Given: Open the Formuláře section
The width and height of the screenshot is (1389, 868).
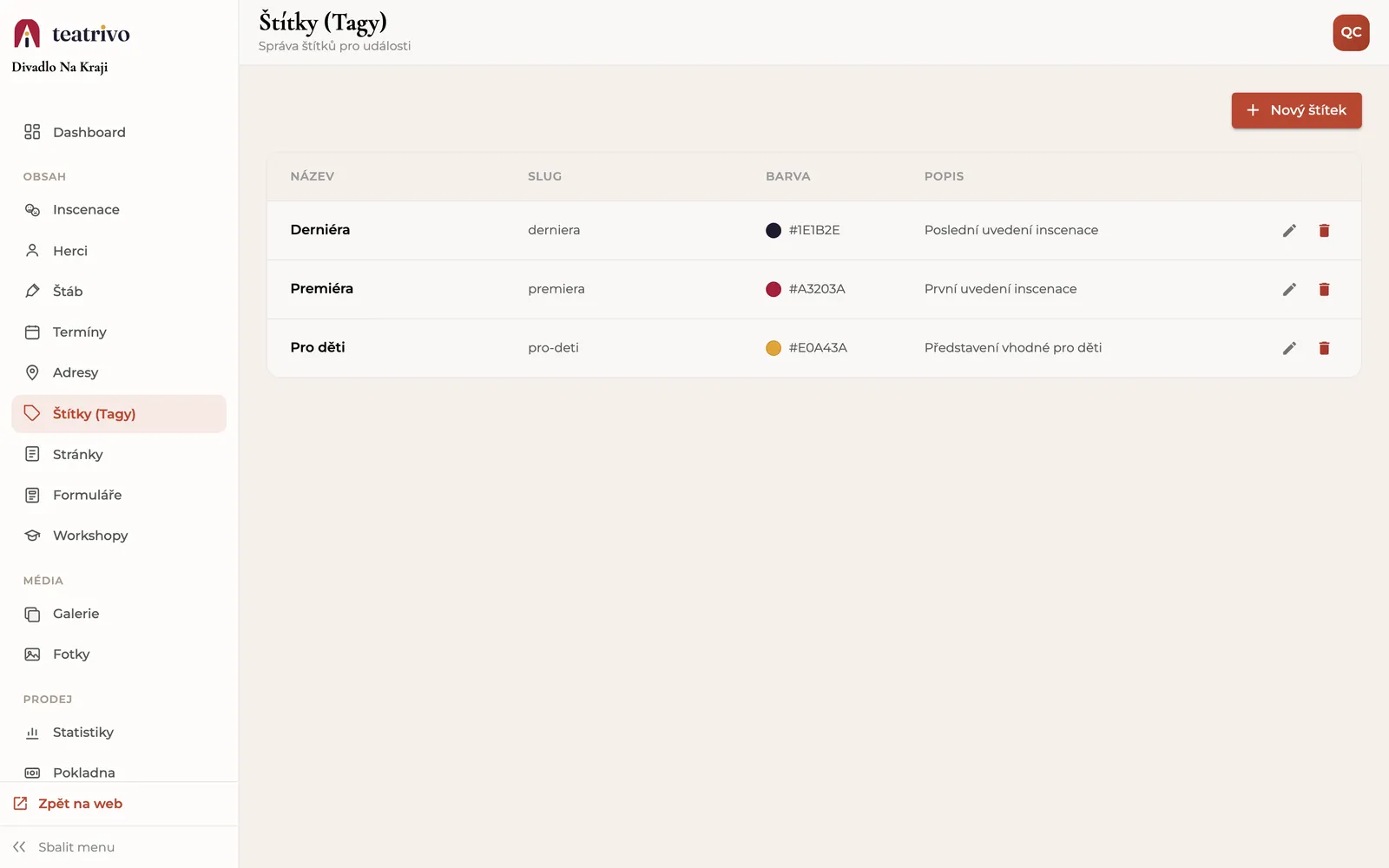Looking at the screenshot, I should [x=119, y=495].
